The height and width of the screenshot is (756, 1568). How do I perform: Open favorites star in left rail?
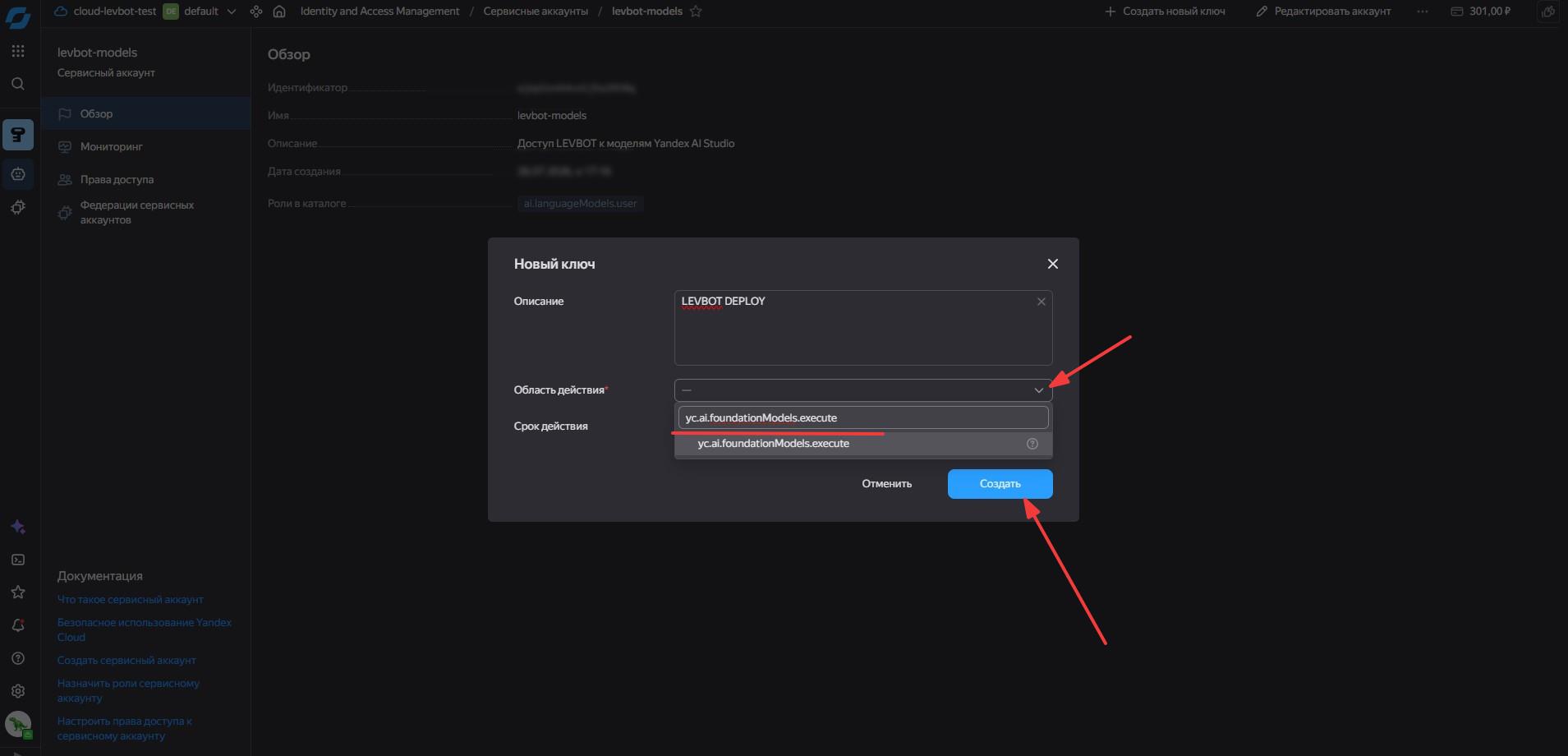click(x=18, y=592)
